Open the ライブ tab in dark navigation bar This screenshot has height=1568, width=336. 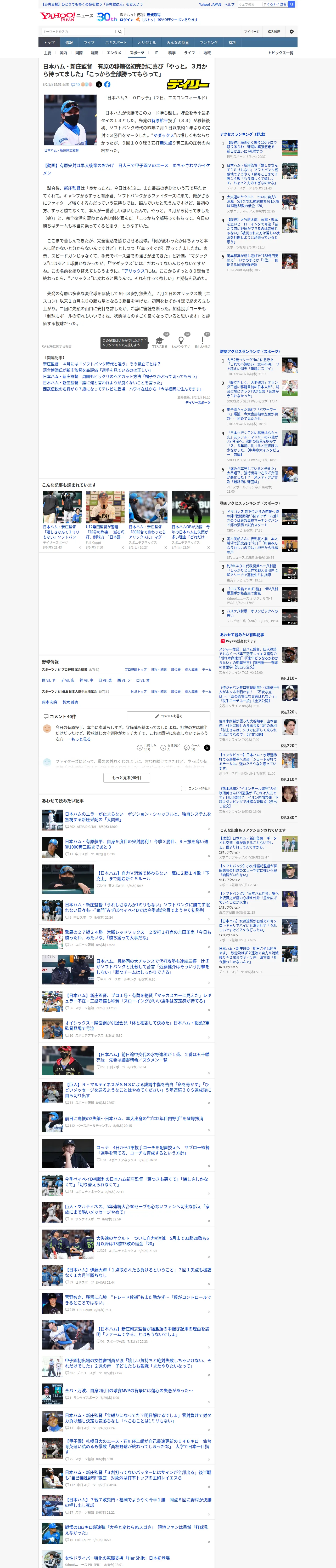89,43
